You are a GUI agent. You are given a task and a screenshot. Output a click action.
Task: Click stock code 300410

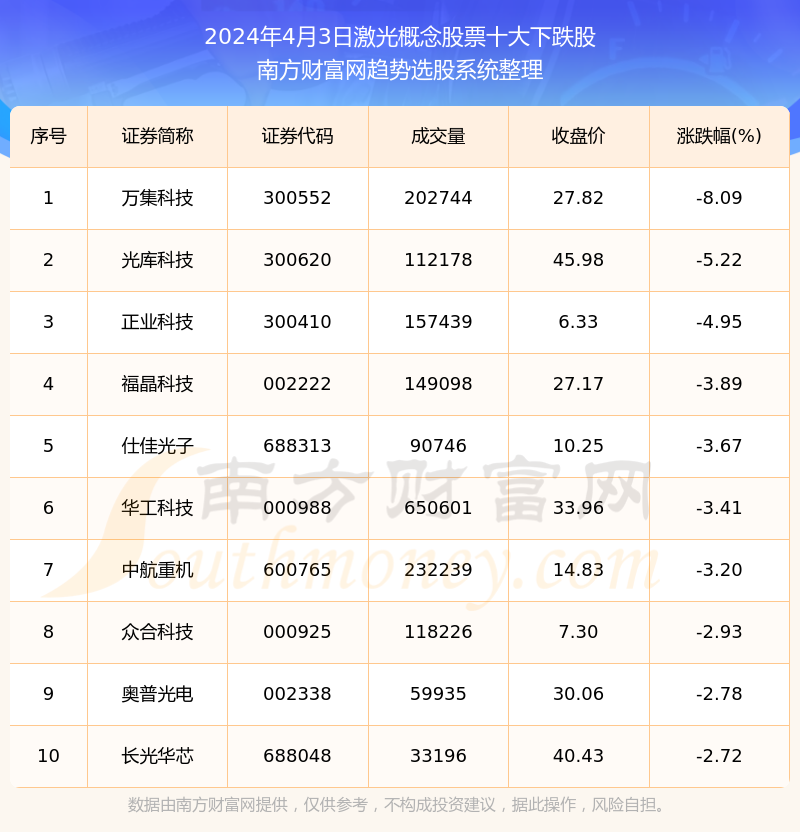pos(297,322)
